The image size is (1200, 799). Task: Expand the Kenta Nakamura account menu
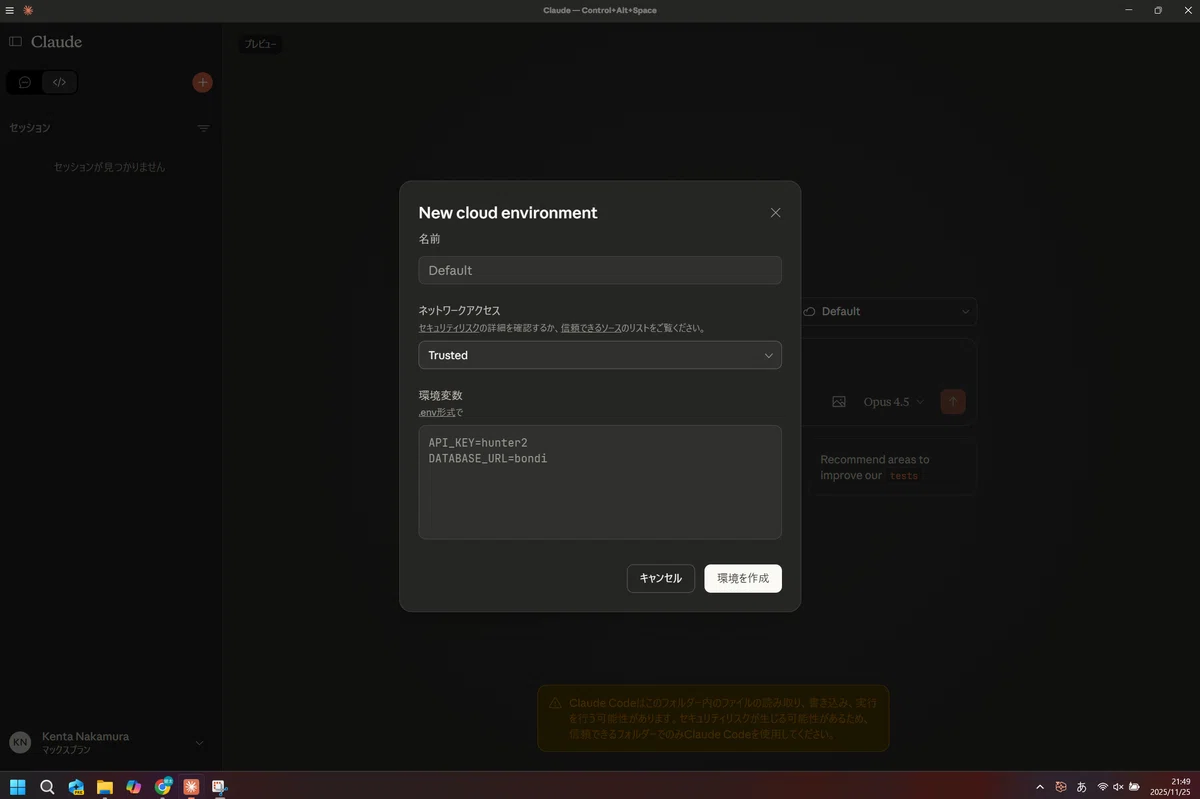point(199,742)
